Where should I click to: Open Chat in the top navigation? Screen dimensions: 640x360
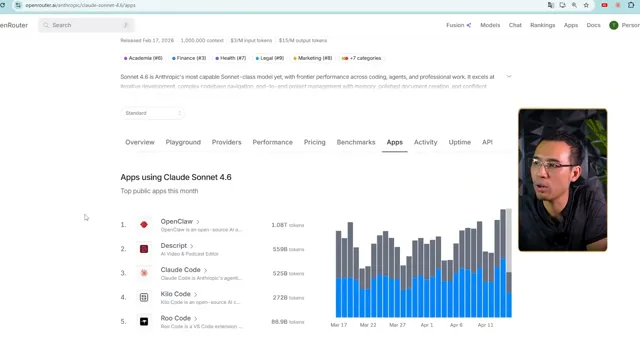[x=515, y=25]
